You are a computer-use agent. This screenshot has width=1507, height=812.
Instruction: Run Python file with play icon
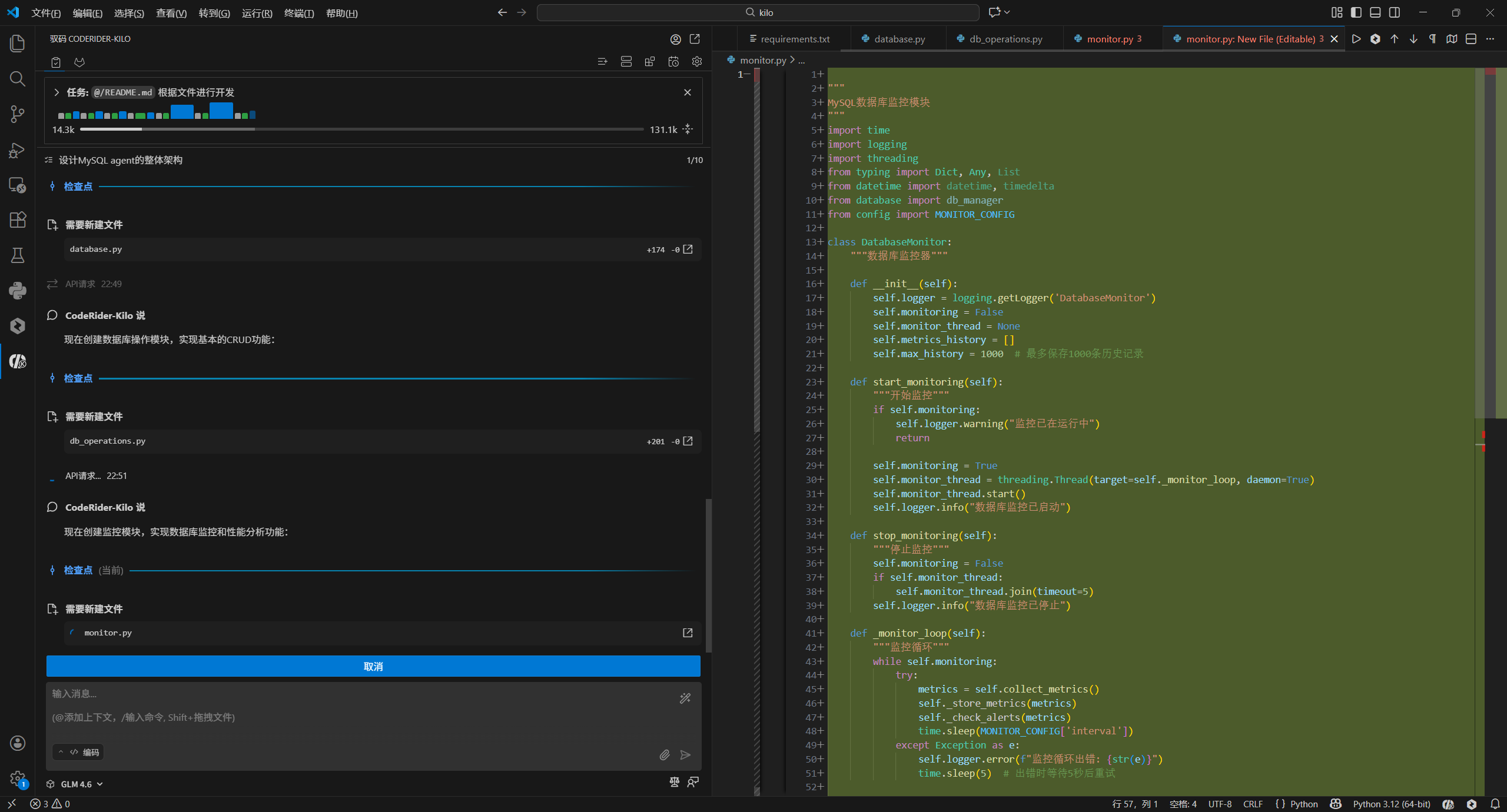point(1356,39)
